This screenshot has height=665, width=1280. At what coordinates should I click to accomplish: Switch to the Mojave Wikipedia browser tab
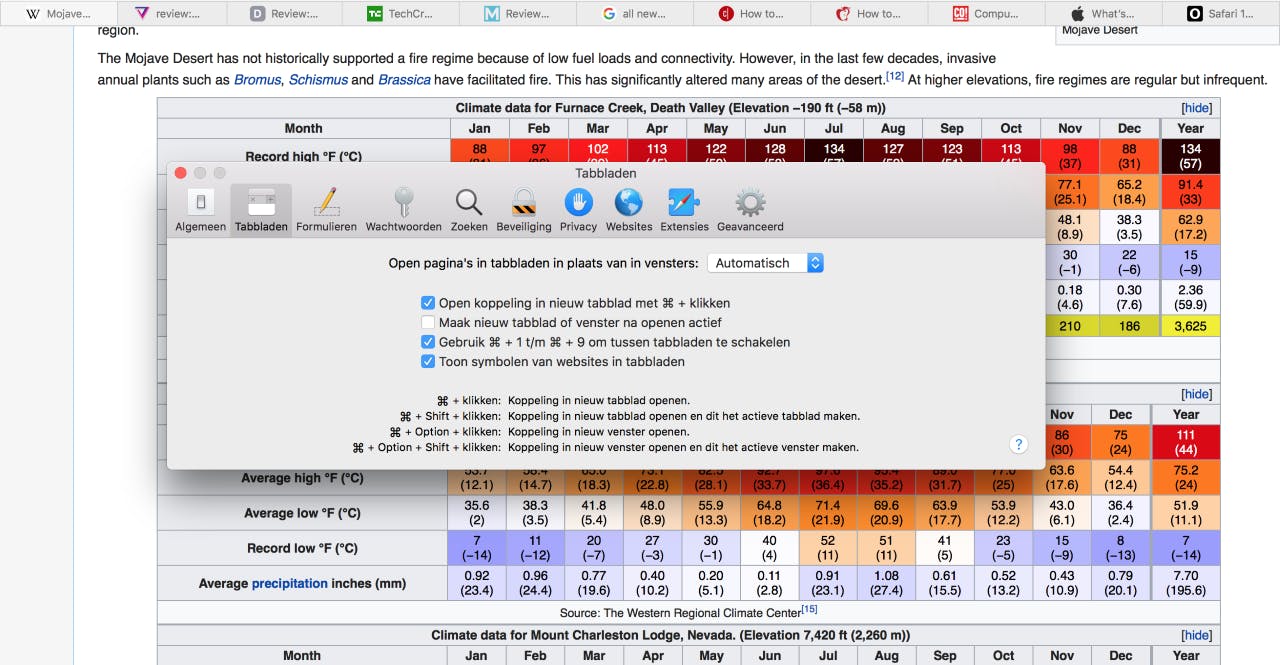tap(58, 14)
